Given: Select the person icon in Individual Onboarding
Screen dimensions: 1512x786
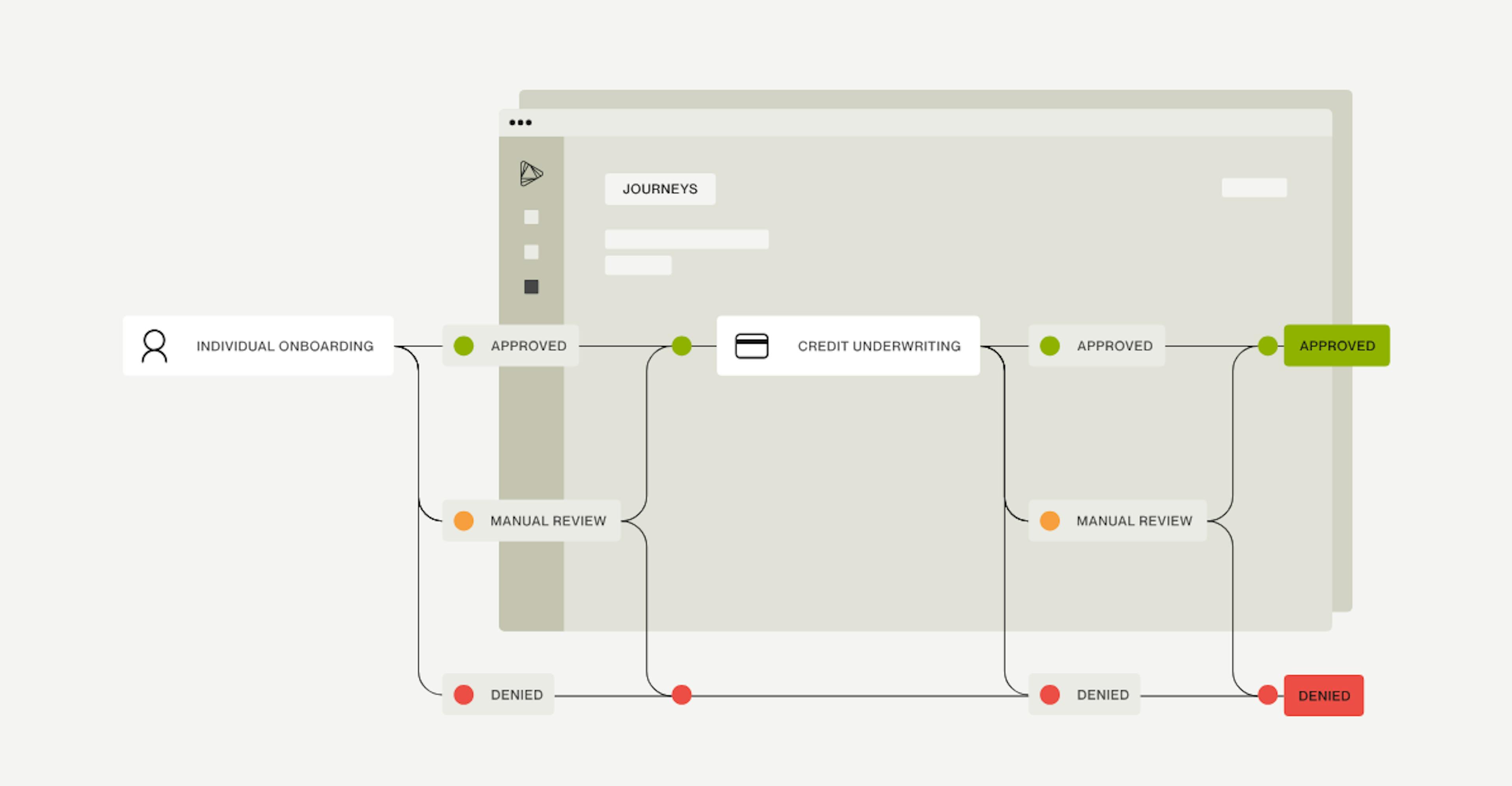Looking at the screenshot, I should click(x=154, y=346).
